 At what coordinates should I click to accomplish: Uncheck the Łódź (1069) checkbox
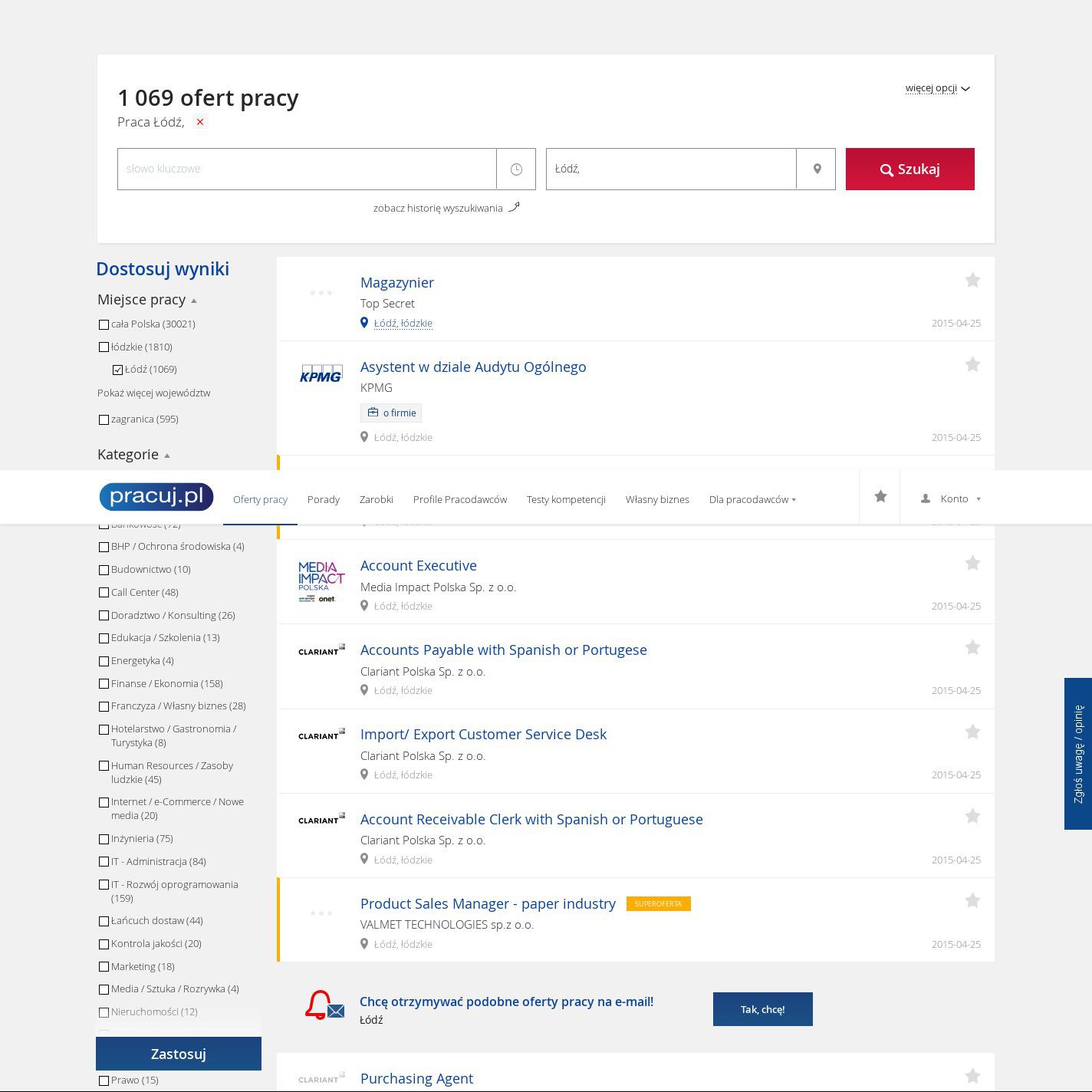pos(117,370)
